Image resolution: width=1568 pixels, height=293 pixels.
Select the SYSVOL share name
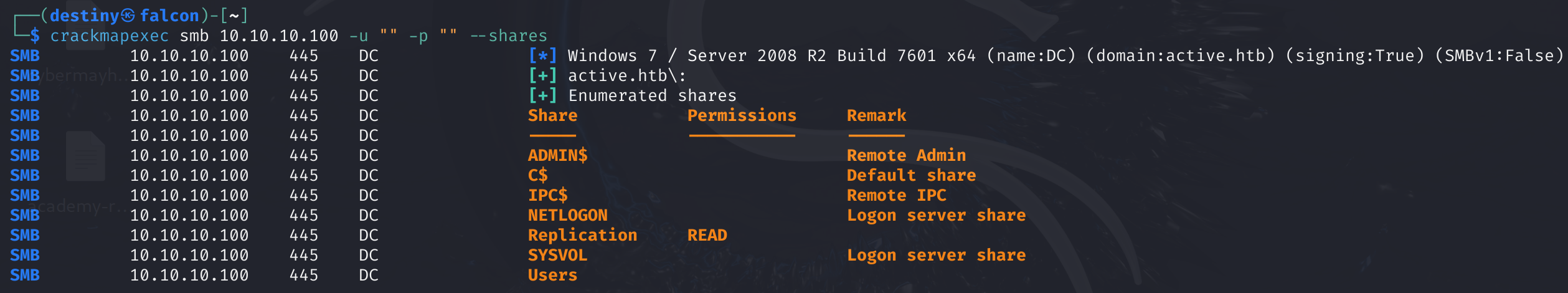click(x=557, y=256)
